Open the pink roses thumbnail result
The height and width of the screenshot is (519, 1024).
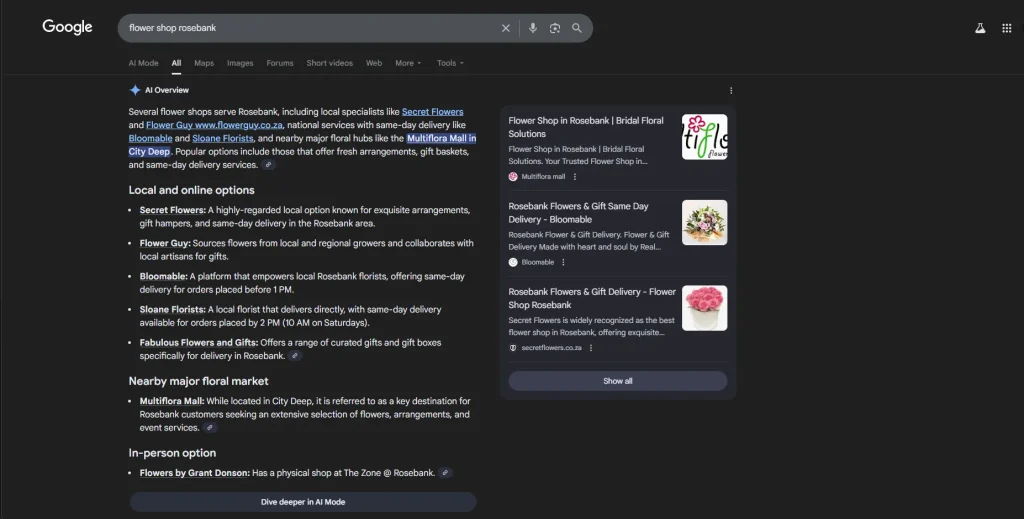pos(704,308)
